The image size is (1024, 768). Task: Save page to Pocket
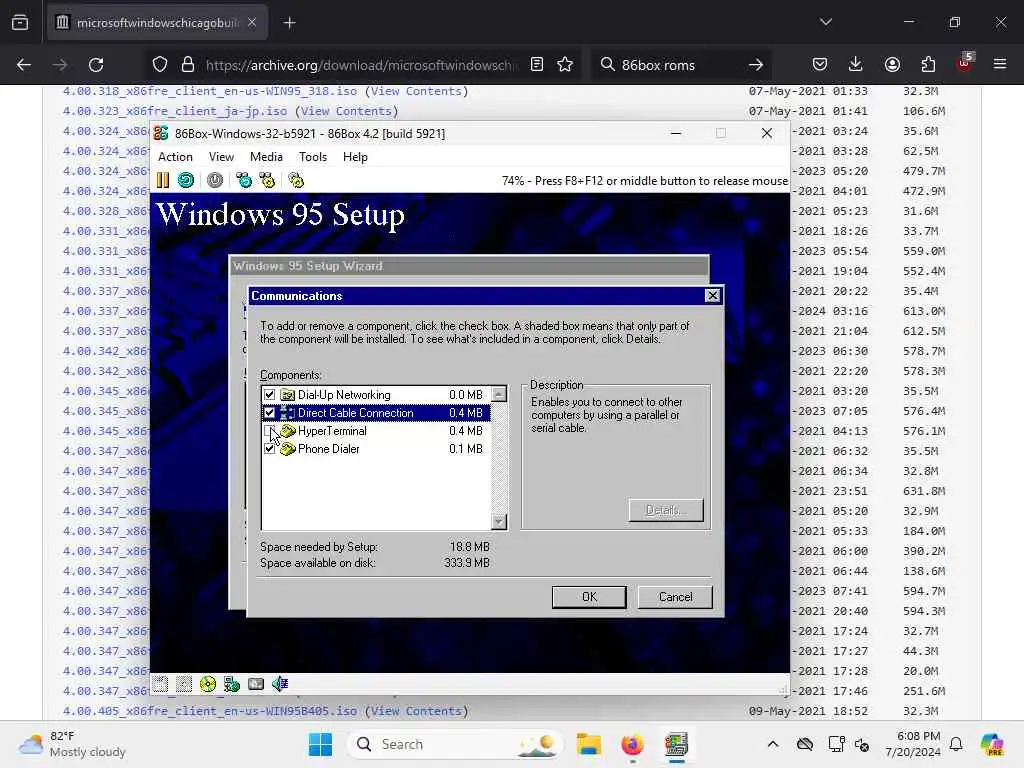[820, 64]
